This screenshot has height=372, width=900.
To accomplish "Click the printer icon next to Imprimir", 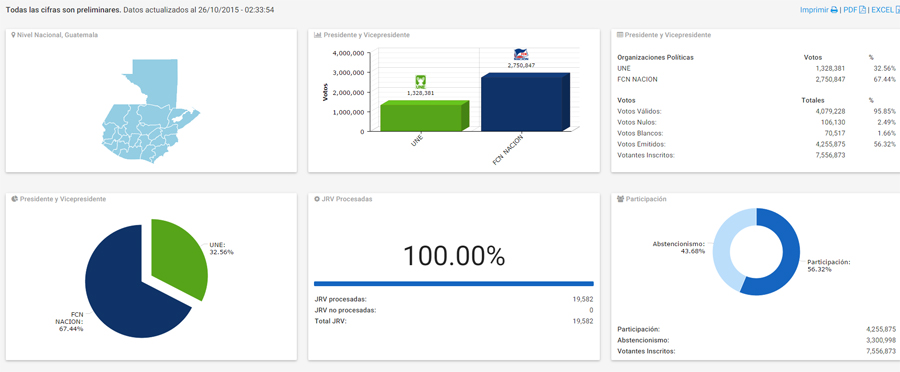I will [835, 10].
